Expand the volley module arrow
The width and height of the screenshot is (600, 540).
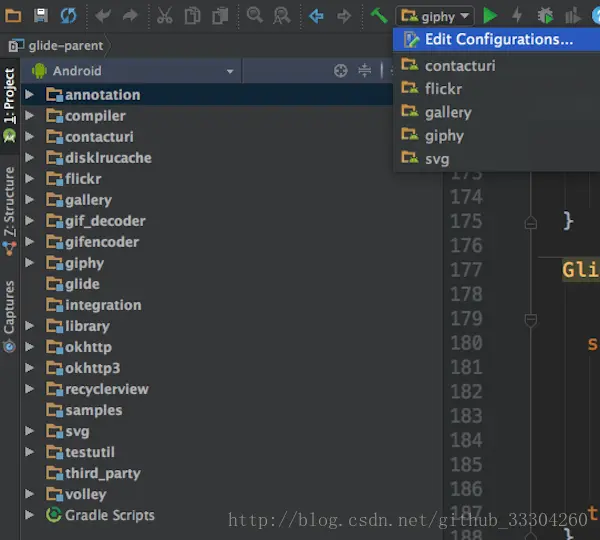point(29,494)
